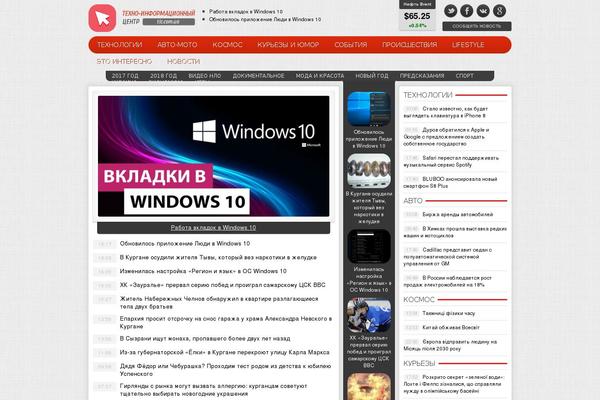The height and width of the screenshot is (400, 600).
Task: Open the Курьезы и юмор menu item
Action: pyautogui.click(x=288, y=45)
